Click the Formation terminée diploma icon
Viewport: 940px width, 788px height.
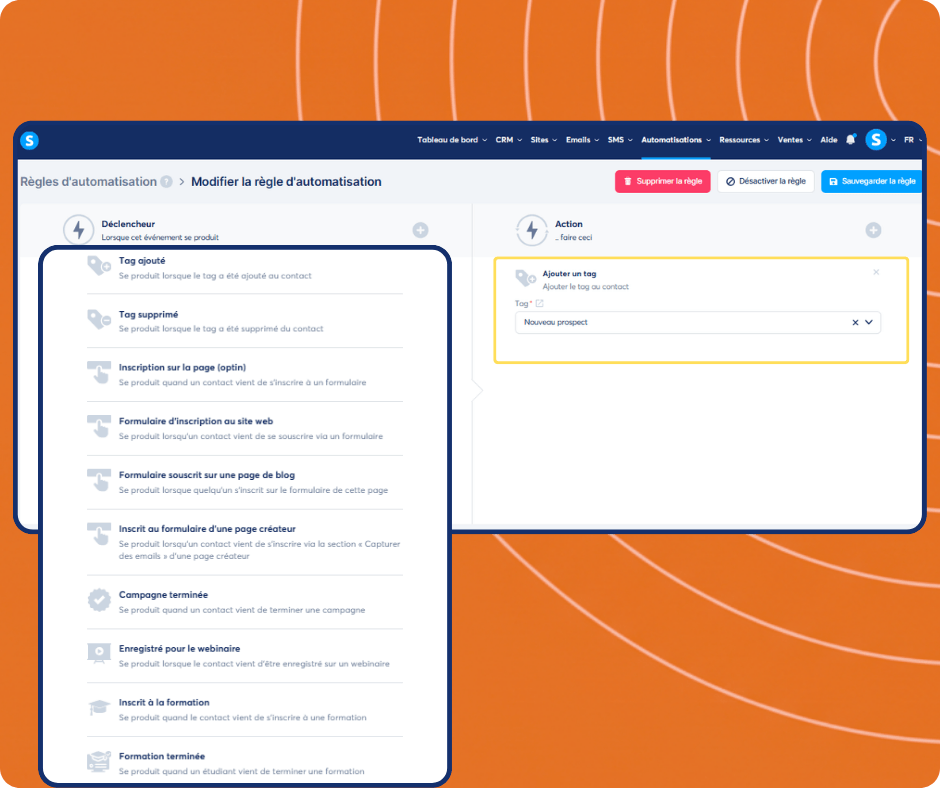[x=99, y=761]
